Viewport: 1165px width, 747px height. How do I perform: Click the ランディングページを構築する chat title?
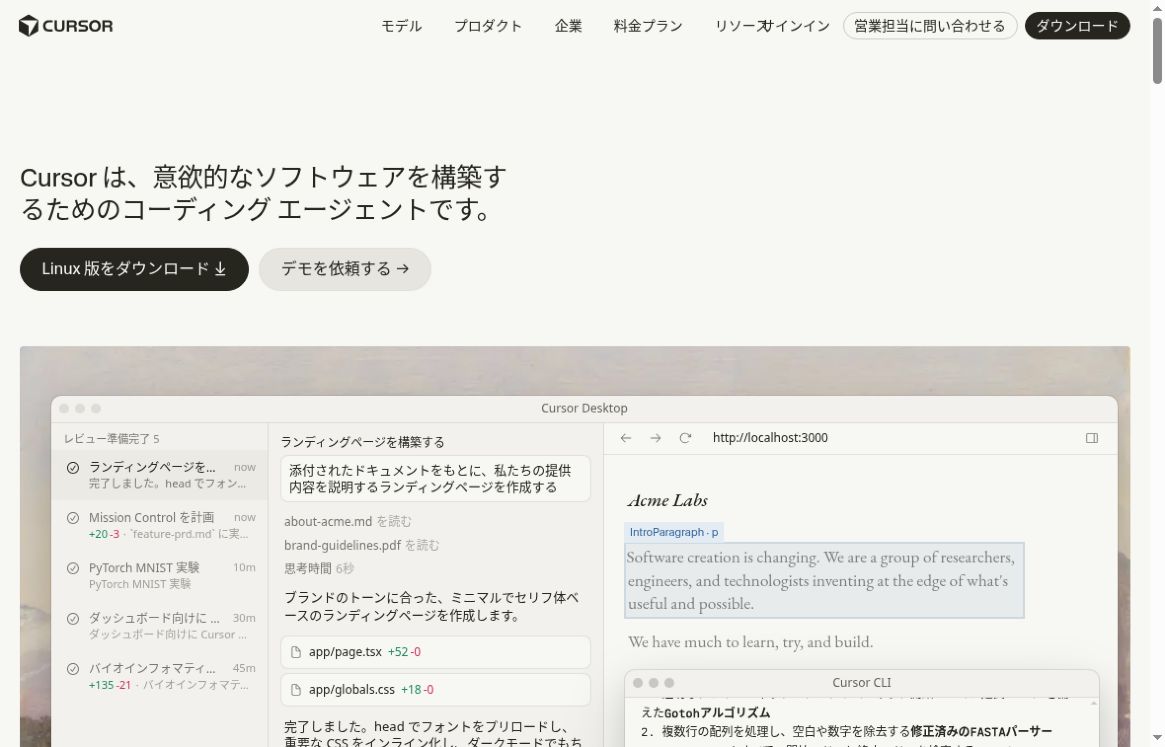point(363,442)
